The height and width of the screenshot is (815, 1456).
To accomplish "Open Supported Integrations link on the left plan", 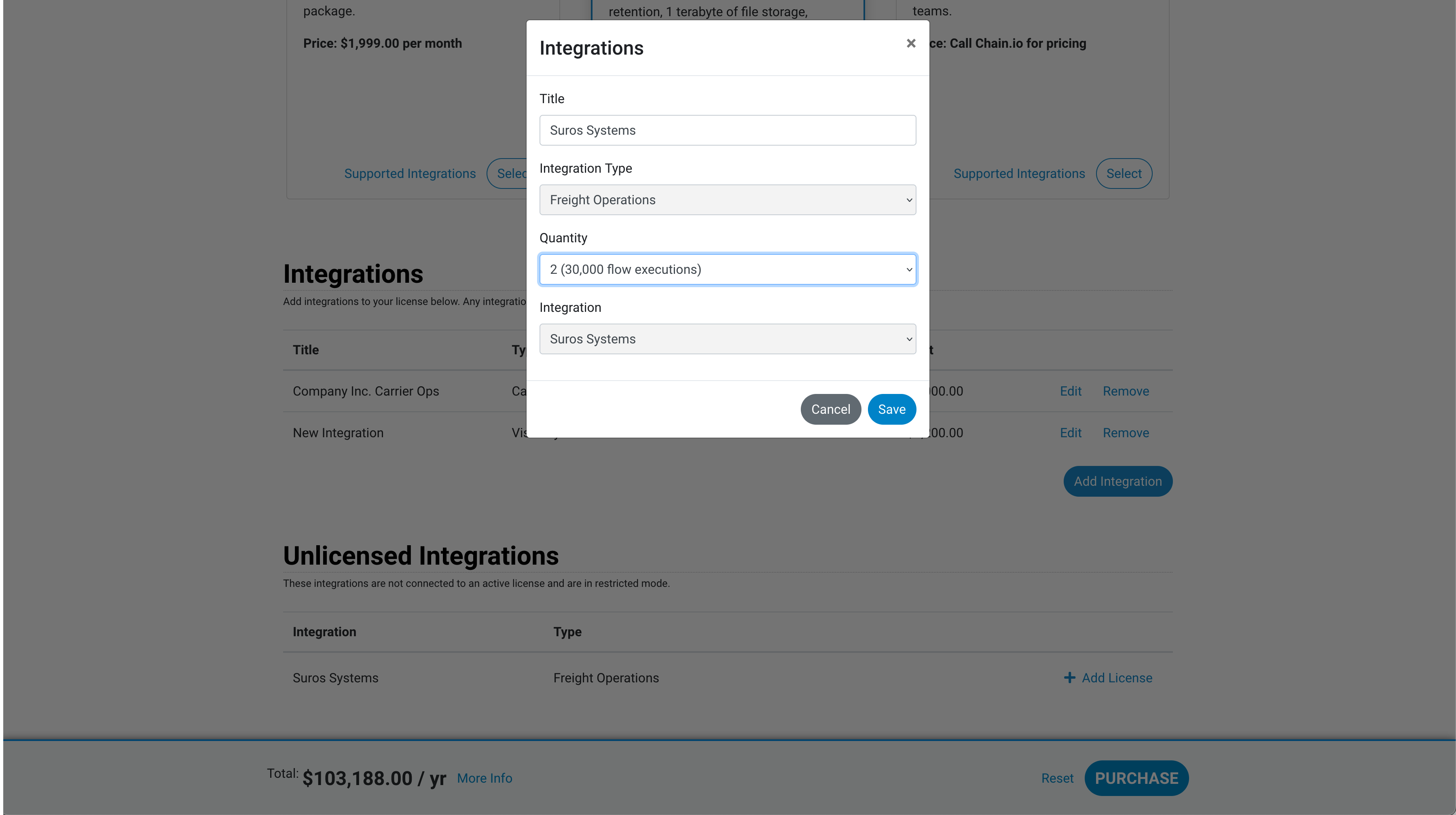I will pos(410,174).
